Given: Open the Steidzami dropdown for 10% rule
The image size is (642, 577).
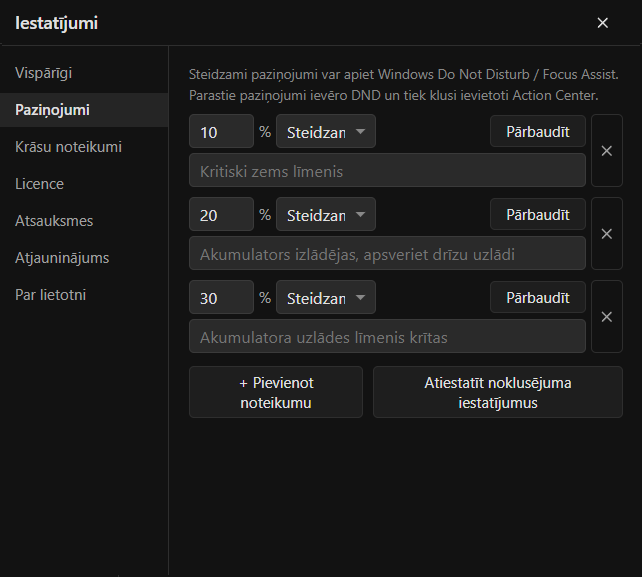Looking at the screenshot, I should pos(326,131).
